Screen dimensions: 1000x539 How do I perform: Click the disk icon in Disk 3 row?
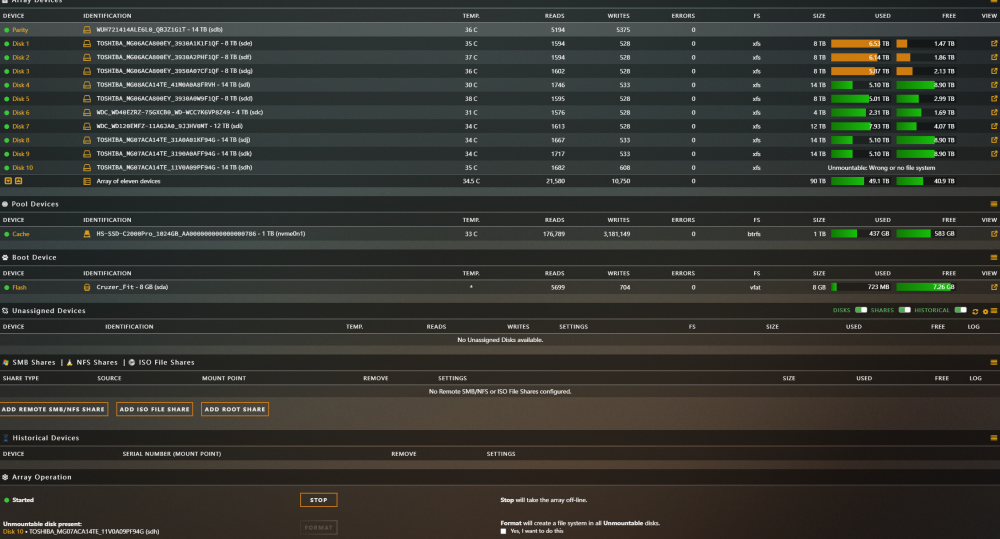point(87,71)
